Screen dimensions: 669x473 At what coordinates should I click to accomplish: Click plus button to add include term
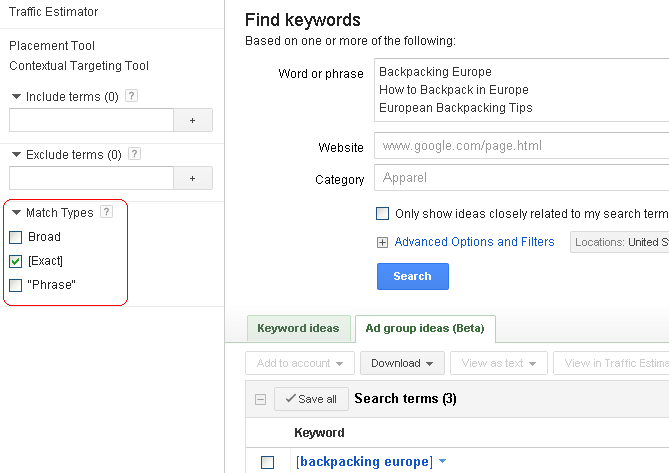tap(193, 120)
